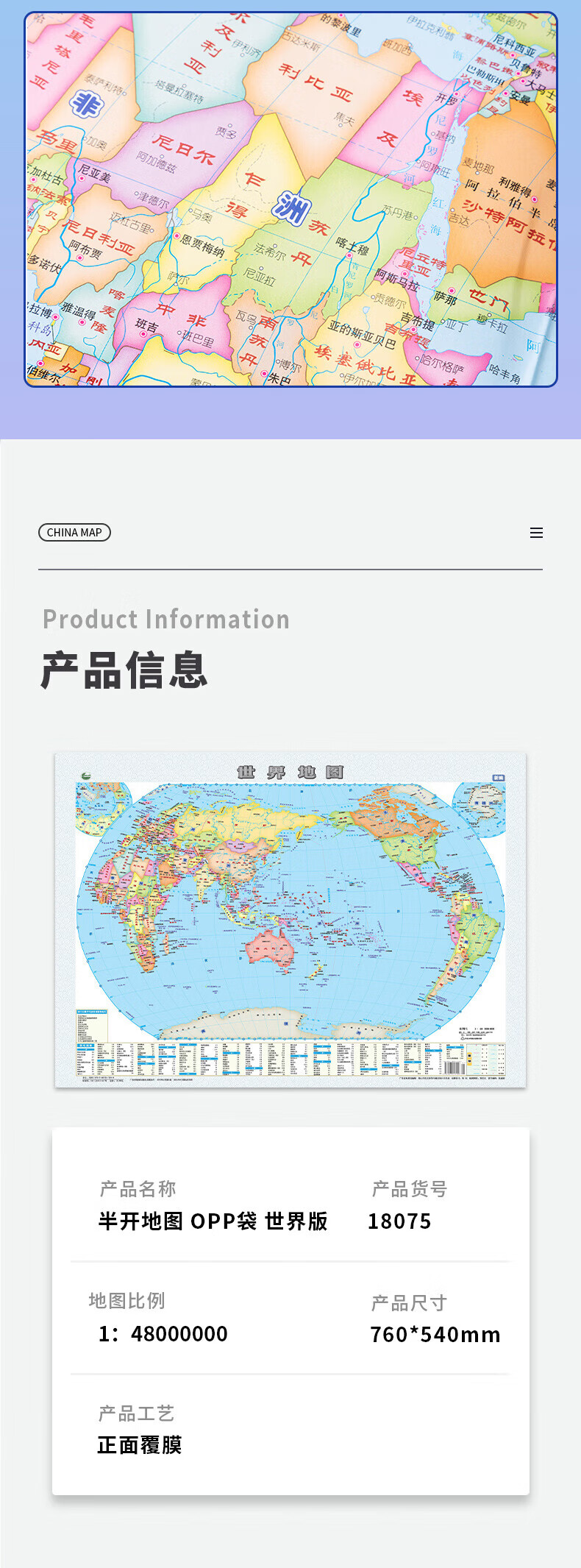
Task: Open the hamburger menu icon
Action: [x=536, y=533]
